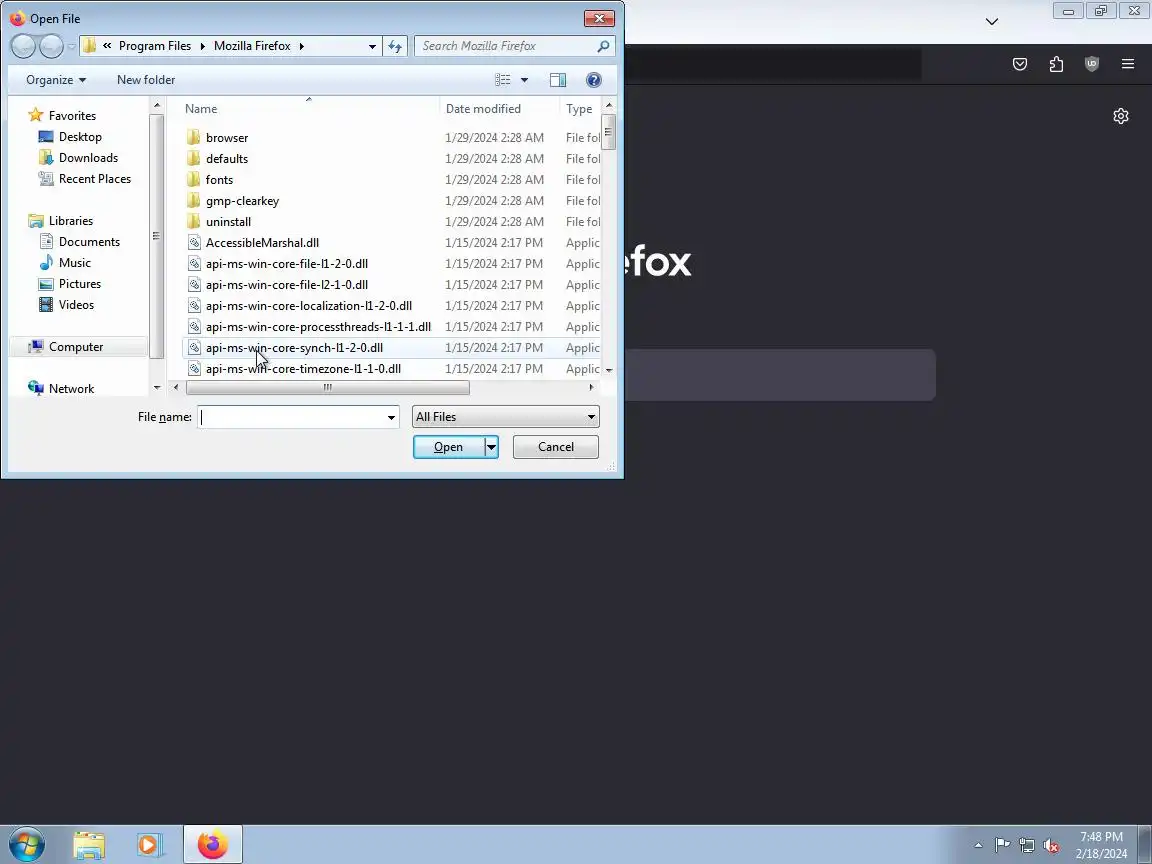Click the Open button

click(x=448, y=447)
